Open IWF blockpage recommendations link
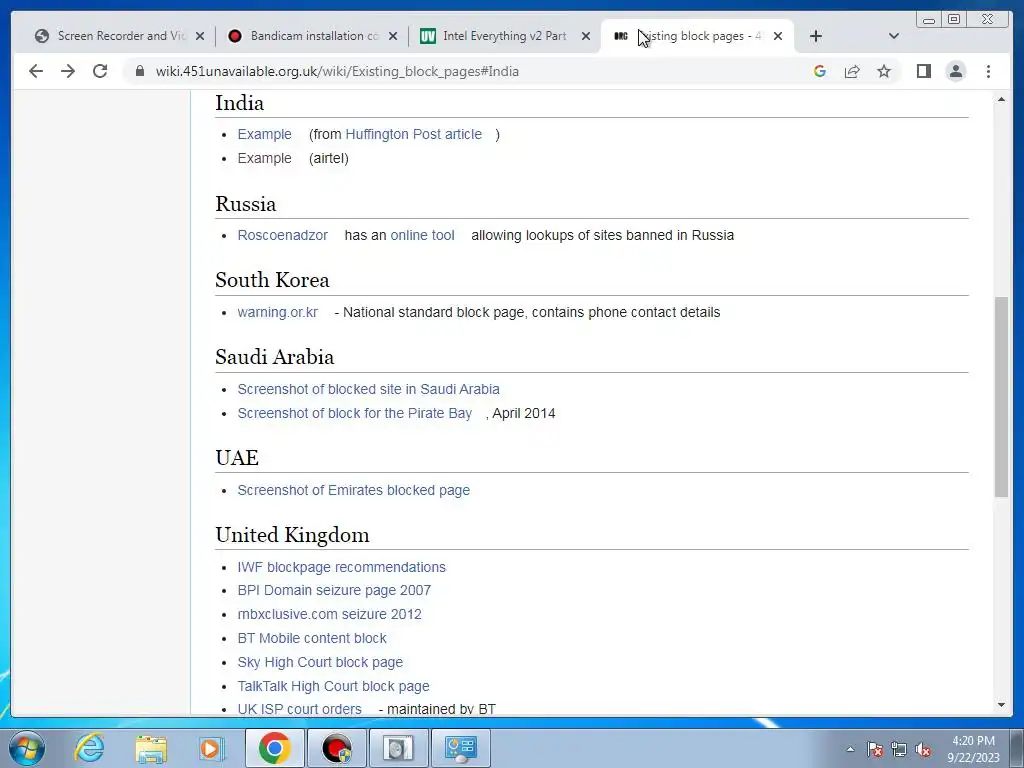 coord(342,568)
